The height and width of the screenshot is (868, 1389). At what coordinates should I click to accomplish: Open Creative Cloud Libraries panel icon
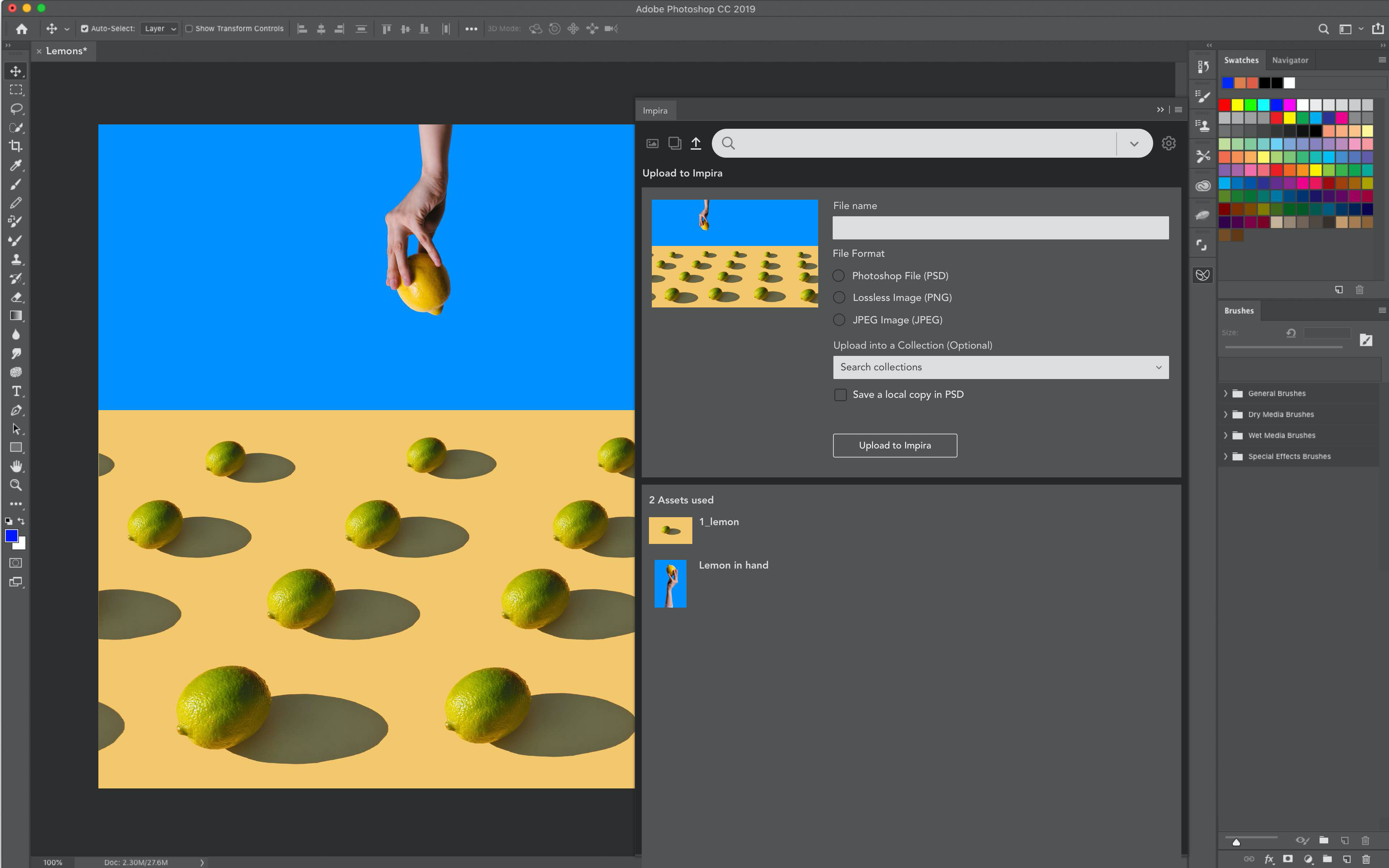click(x=1202, y=186)
